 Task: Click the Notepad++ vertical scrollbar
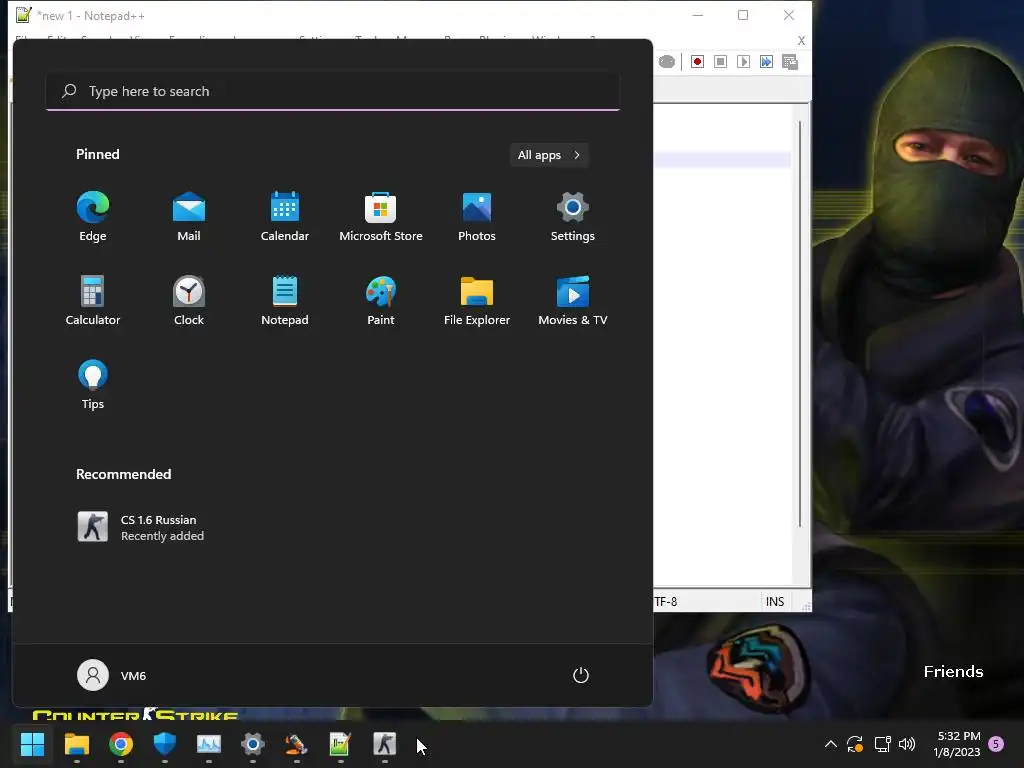(x=800, y=324)
